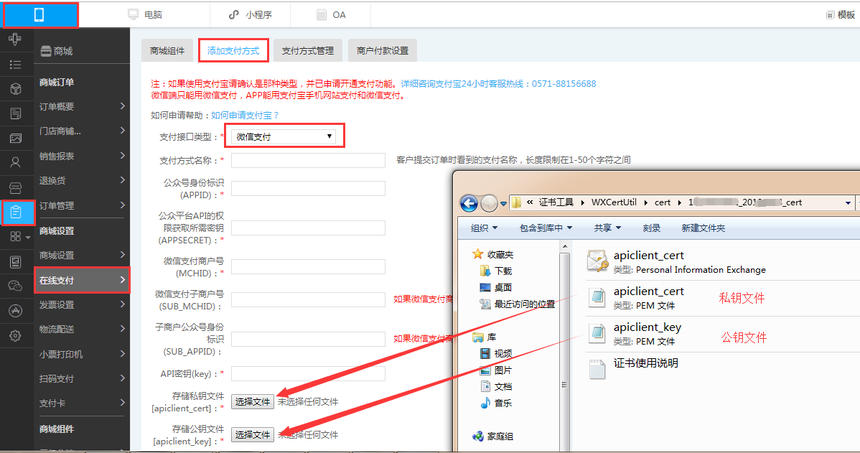Open the 视频 videos library
The height and width of the screenshot is (453, 860).
tap(496, 353)
